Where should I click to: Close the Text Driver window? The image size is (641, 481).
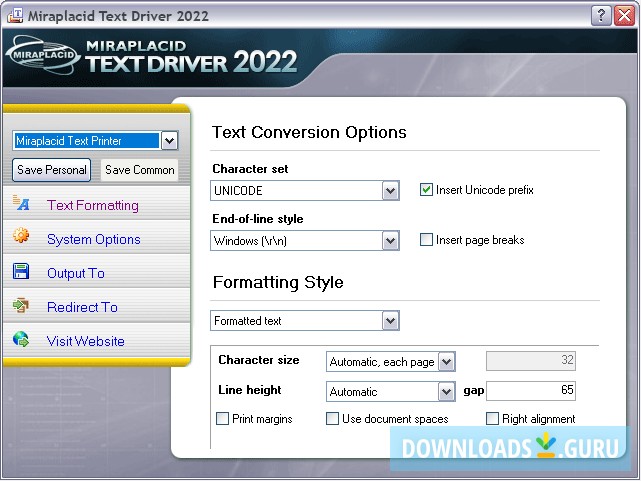click(x=624, y=16)
